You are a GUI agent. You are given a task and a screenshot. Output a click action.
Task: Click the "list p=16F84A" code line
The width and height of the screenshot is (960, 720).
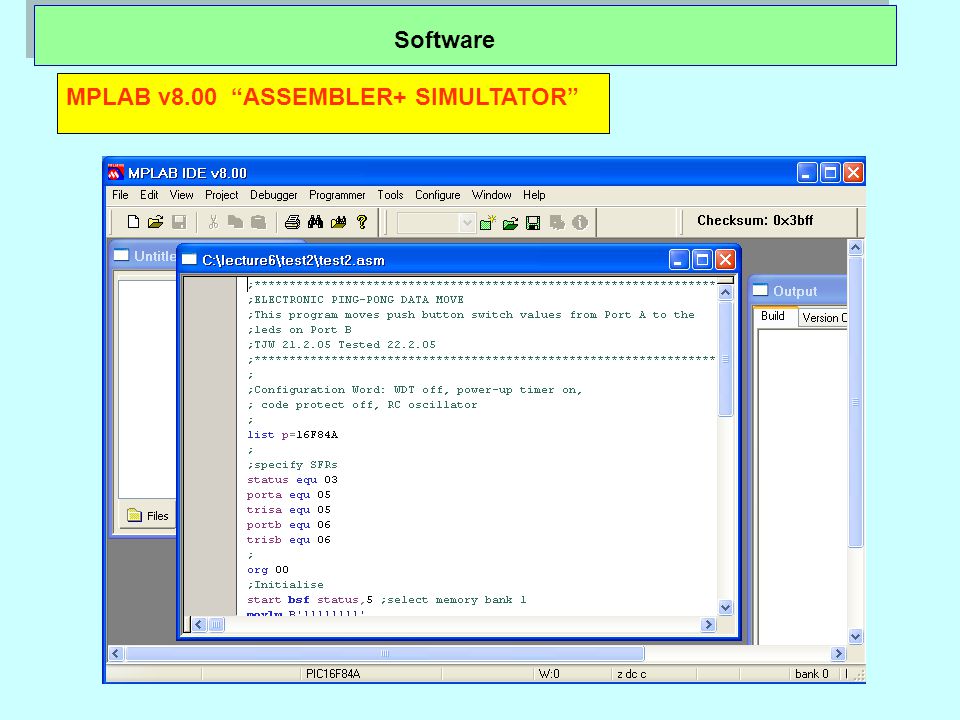click(x=293, y=435)
